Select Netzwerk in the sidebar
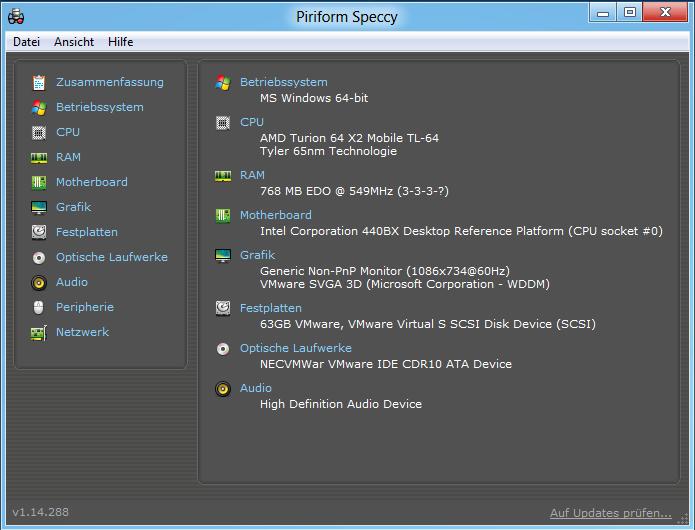This screenshot has width=695, height=530. click(x=82, y=332)
